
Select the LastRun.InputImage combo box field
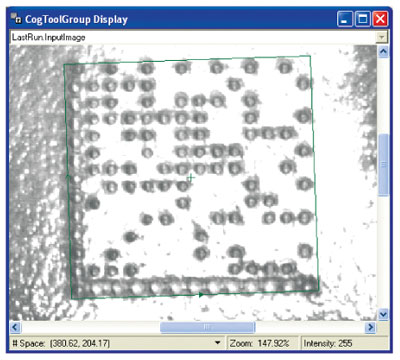pyautogui.click(x=199, y=37)
